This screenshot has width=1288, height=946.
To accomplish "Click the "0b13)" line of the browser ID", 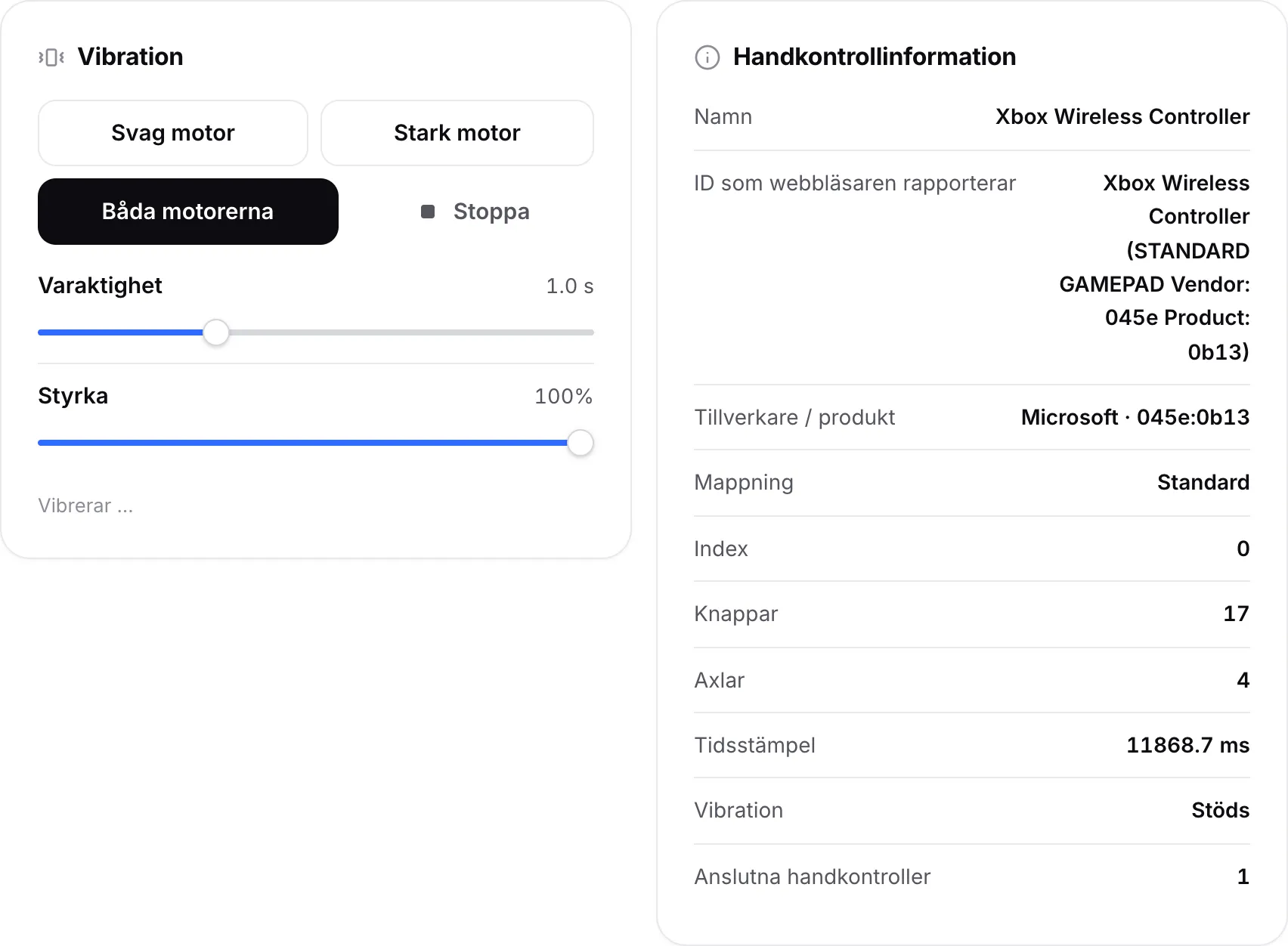I will click(x=1218, y=352).
